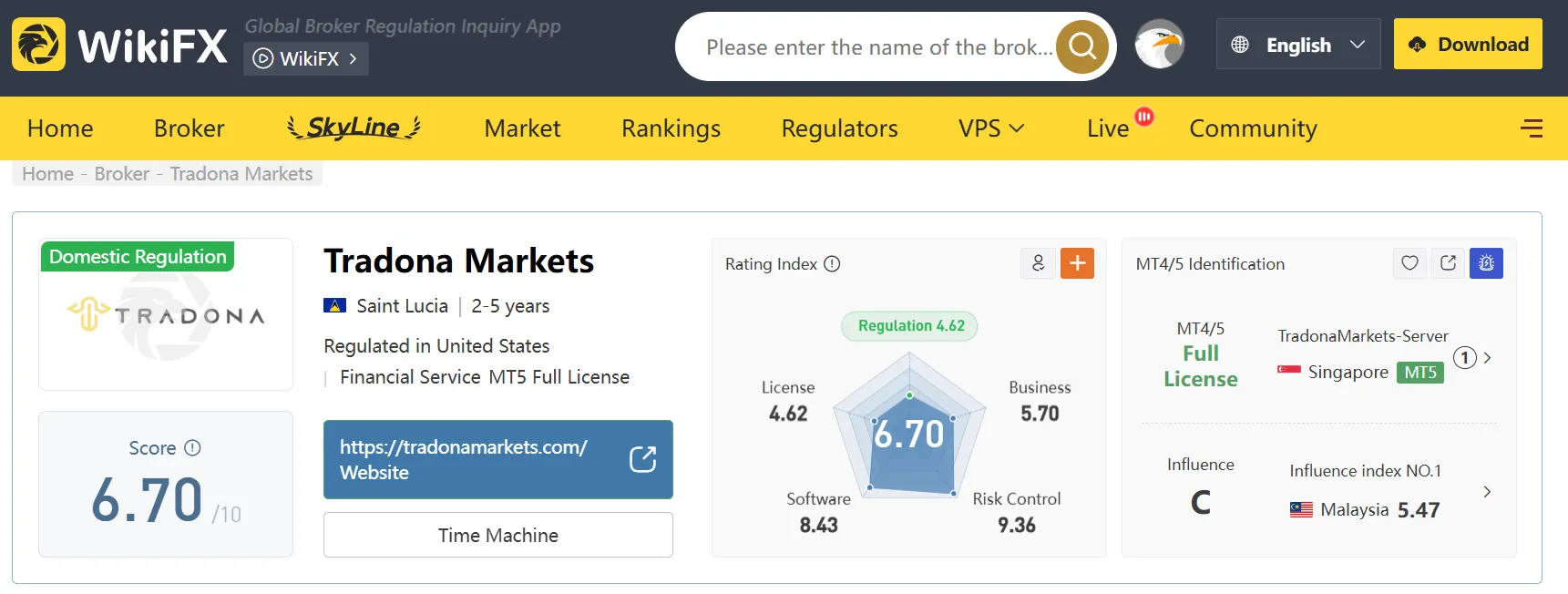Click the Influence grade C

pyautogui.click(x=1201, y=502)
